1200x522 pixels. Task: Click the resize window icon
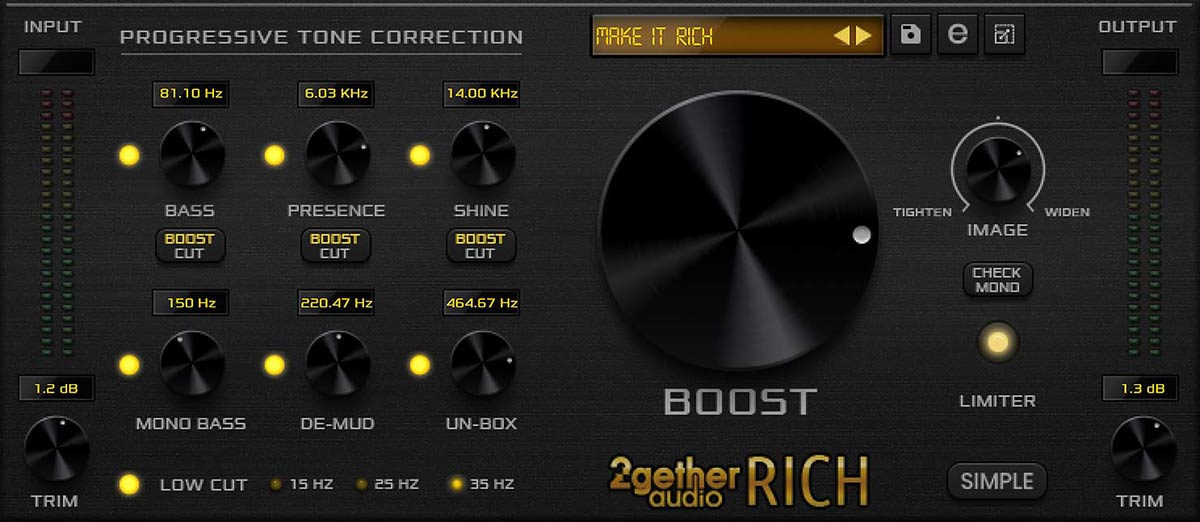1003,35
